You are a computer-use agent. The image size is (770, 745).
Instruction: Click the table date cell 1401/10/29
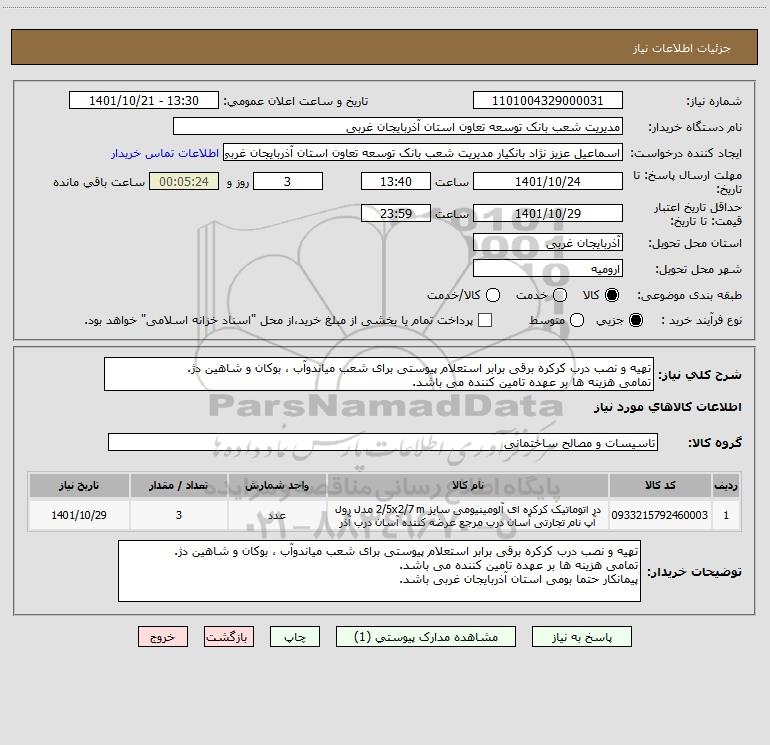pyautogui.click(x=79, y=515)
